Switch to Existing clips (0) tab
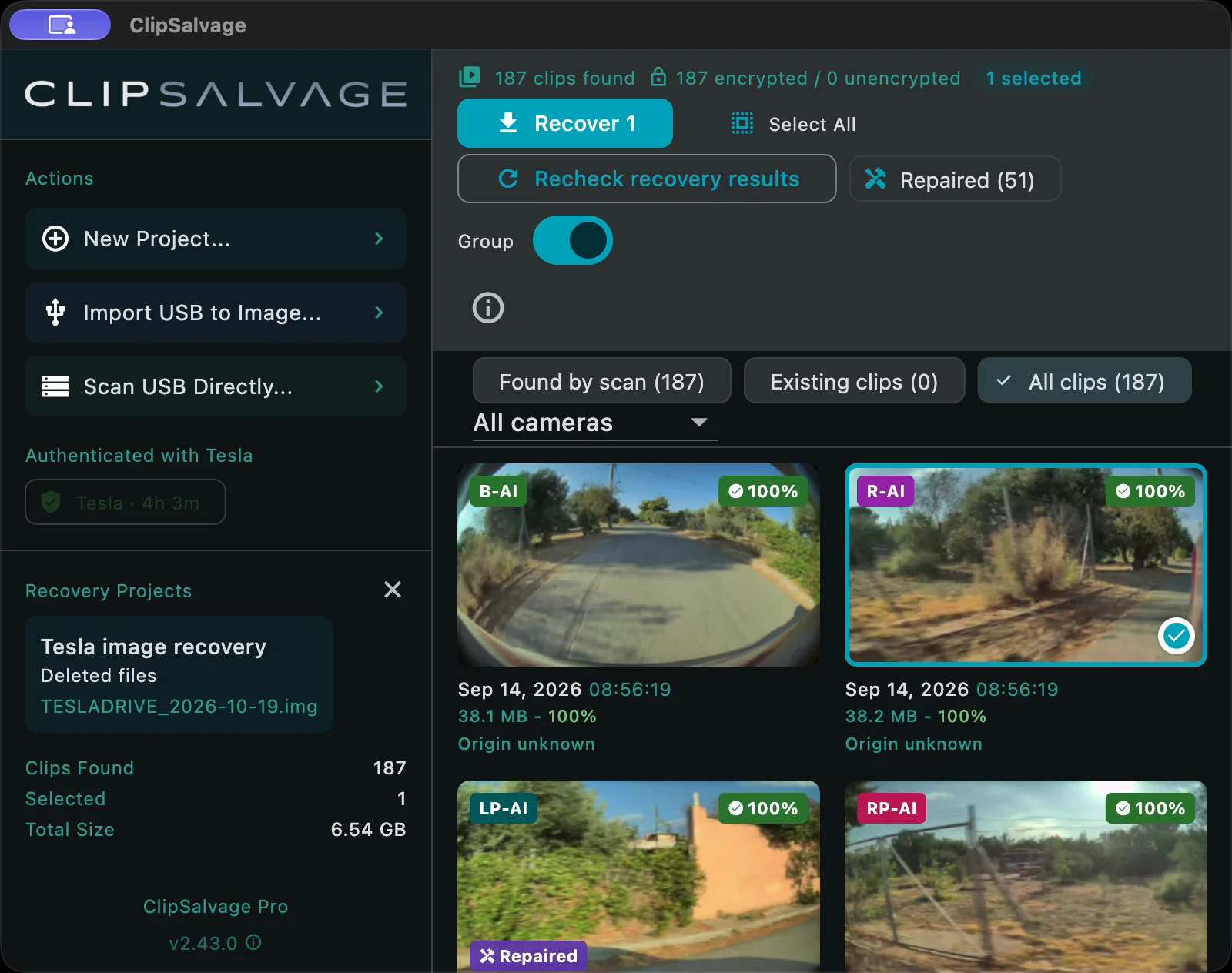 pos(855,381)
